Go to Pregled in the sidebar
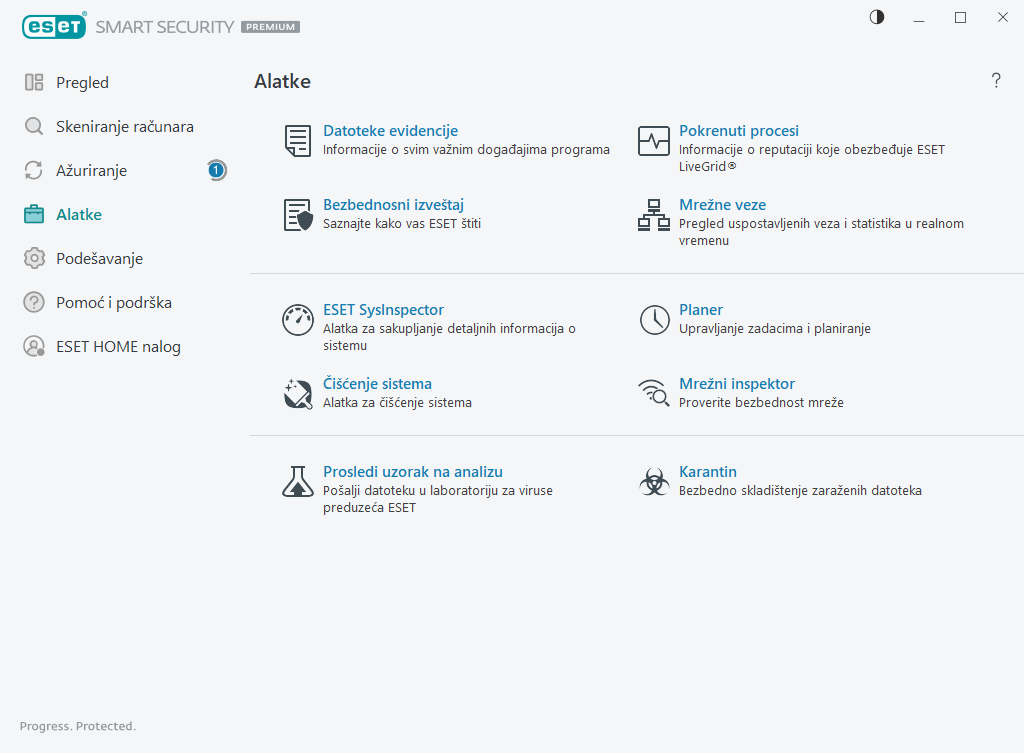 pyautogui.click(x=82, y=83)
